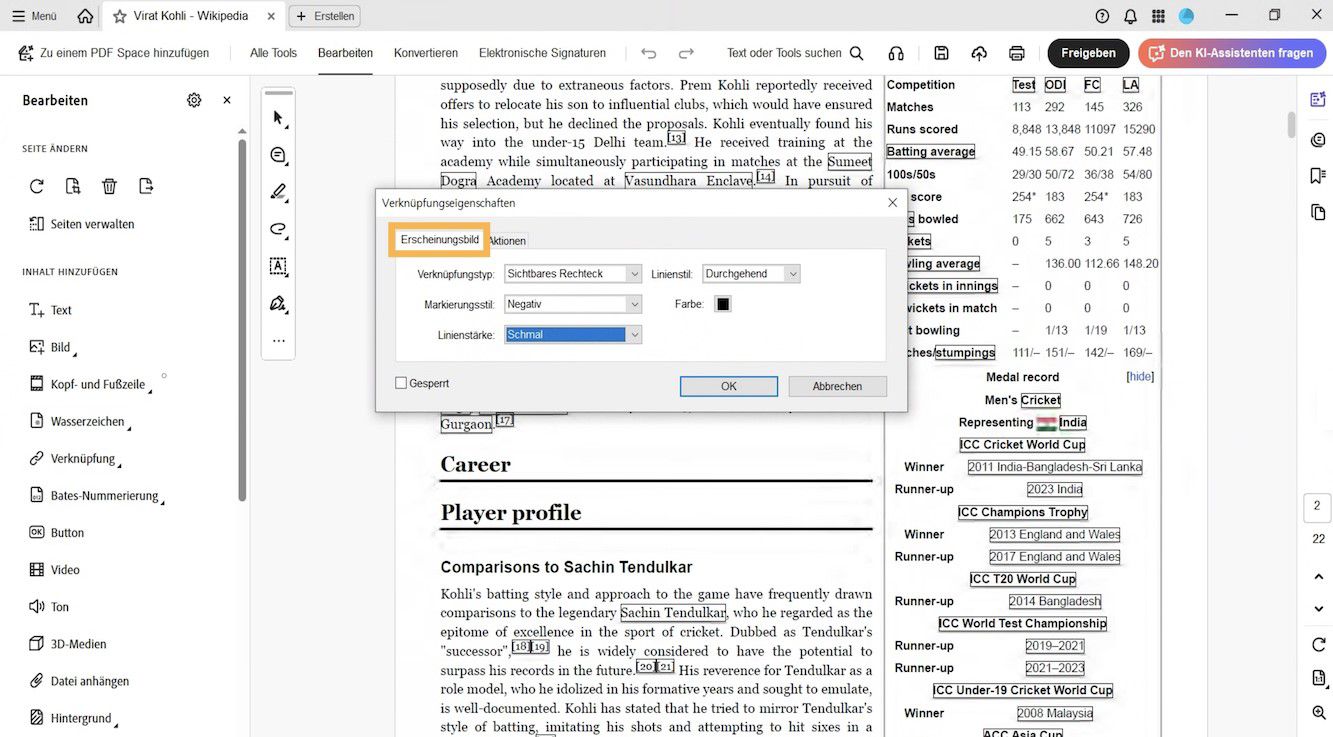This screenshot has height=737, width=1333.
Task: Open the Bearbeiten toolbar tab
Action: coord(345,53)
